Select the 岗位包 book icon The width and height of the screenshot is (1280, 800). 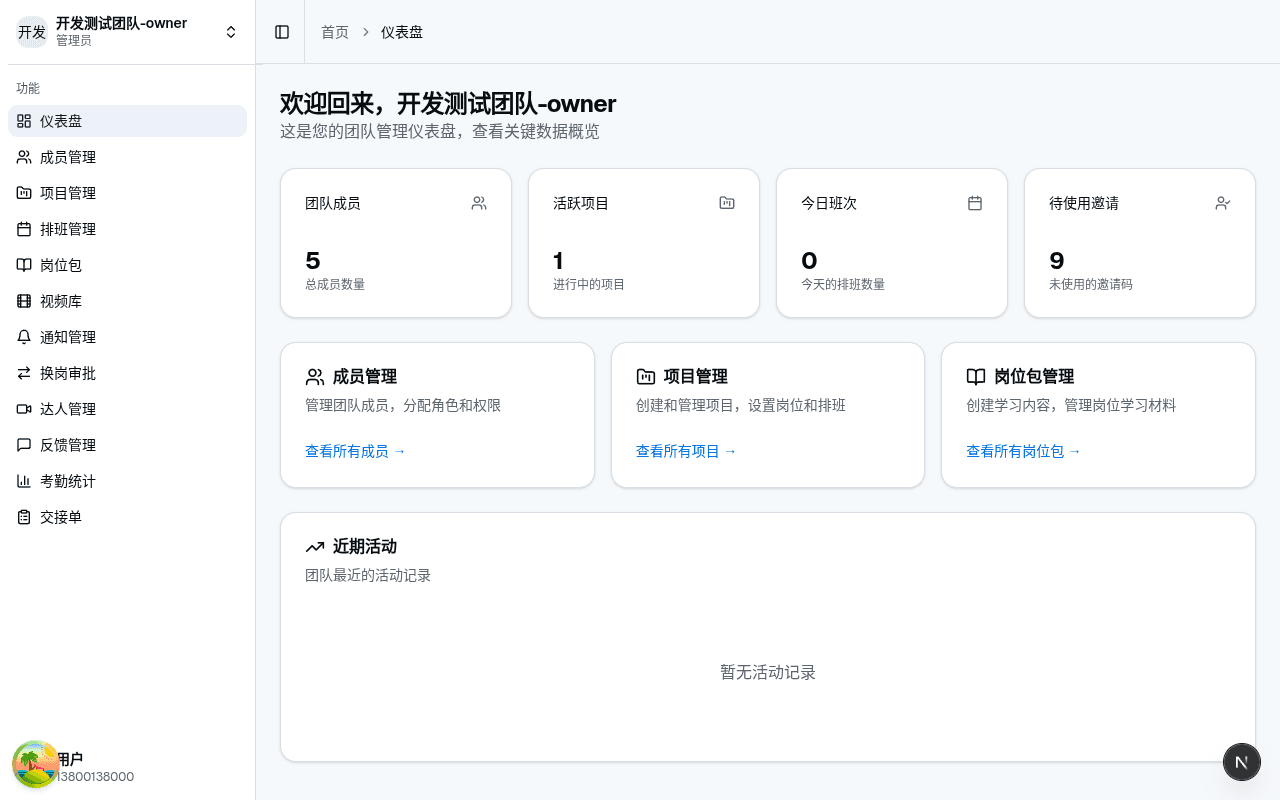coord(24,265)
